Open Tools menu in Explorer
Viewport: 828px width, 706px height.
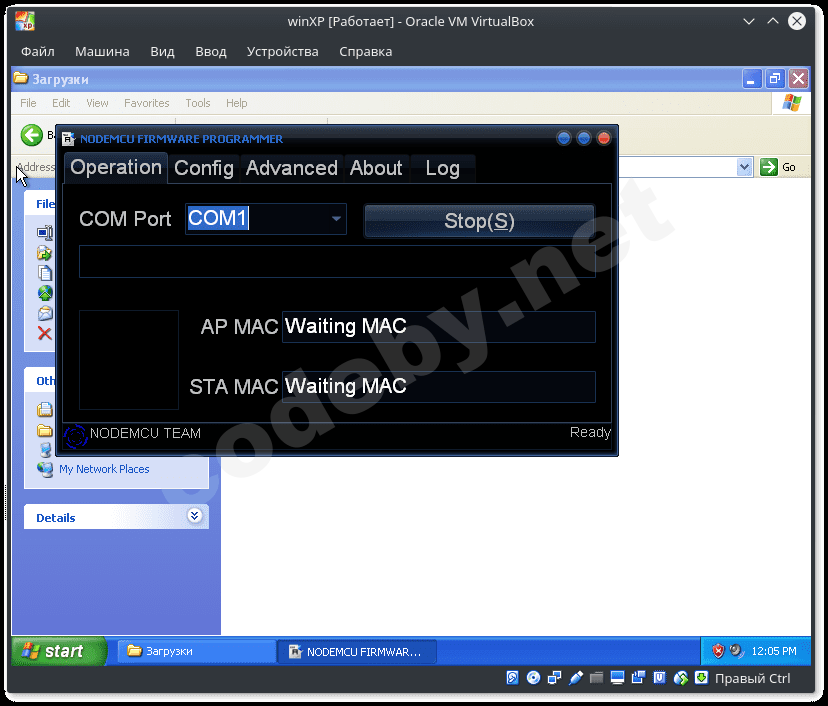(197, 103)
